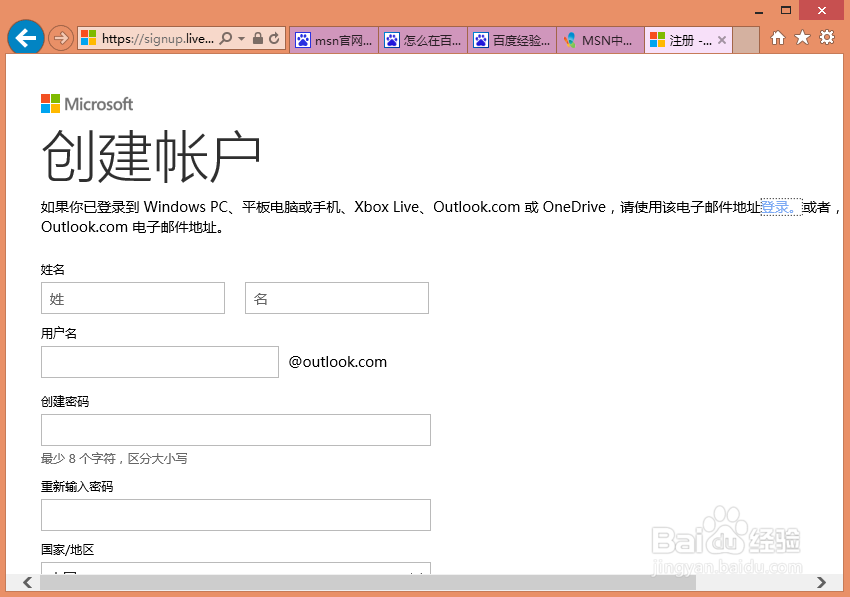Open the address bar autocomplete dropdown
850x597 pixels.
[241, 36]
